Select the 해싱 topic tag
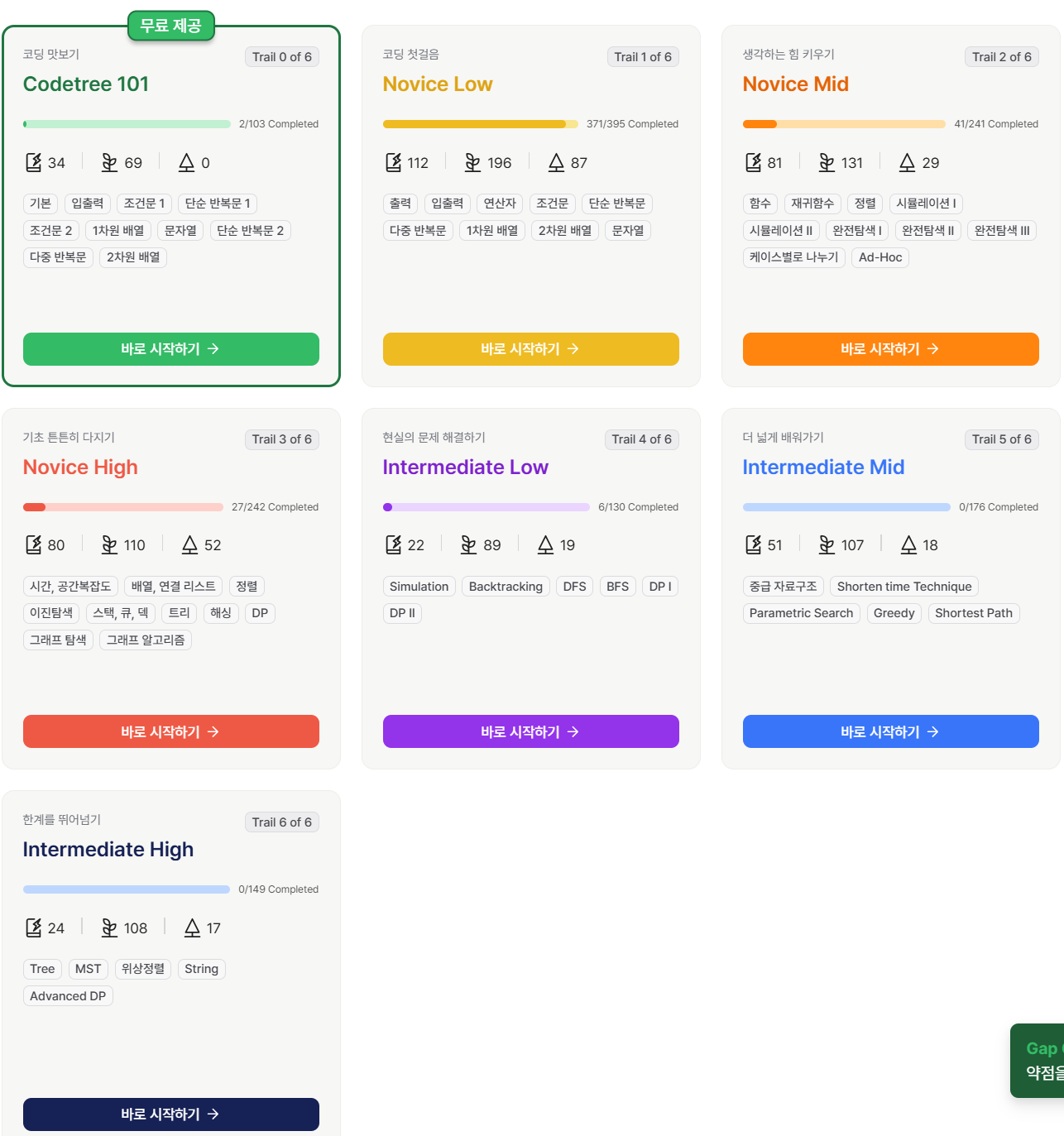Image resolution: width=1064 pixels, height=1136 pixels. (x=221, y=613)
